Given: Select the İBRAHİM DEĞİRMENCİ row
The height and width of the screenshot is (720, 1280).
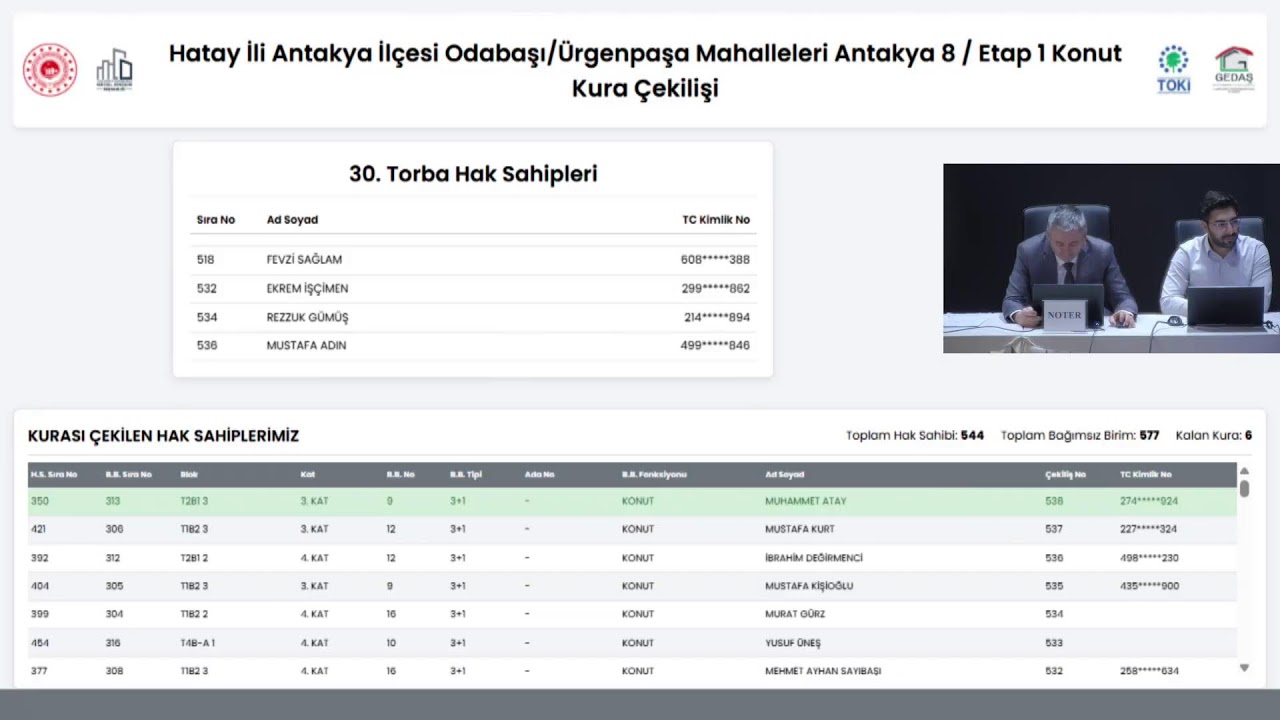Looking at the screenshot, I should (x=632, y=558).
